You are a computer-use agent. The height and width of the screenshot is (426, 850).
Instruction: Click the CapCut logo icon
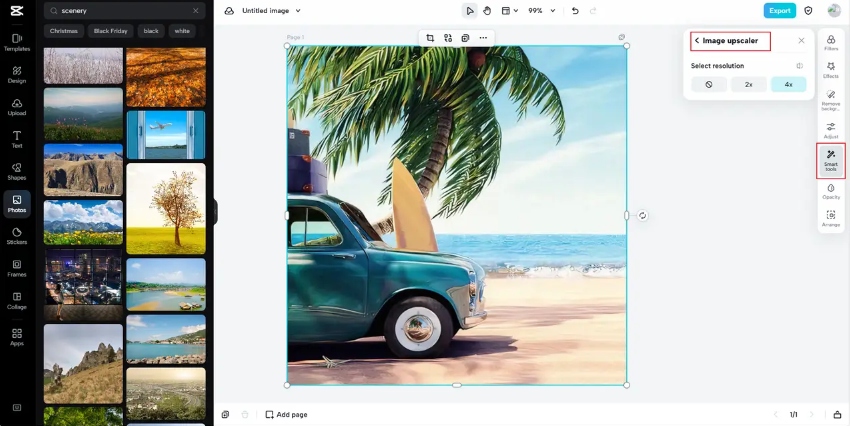click(x=17, y=11)
